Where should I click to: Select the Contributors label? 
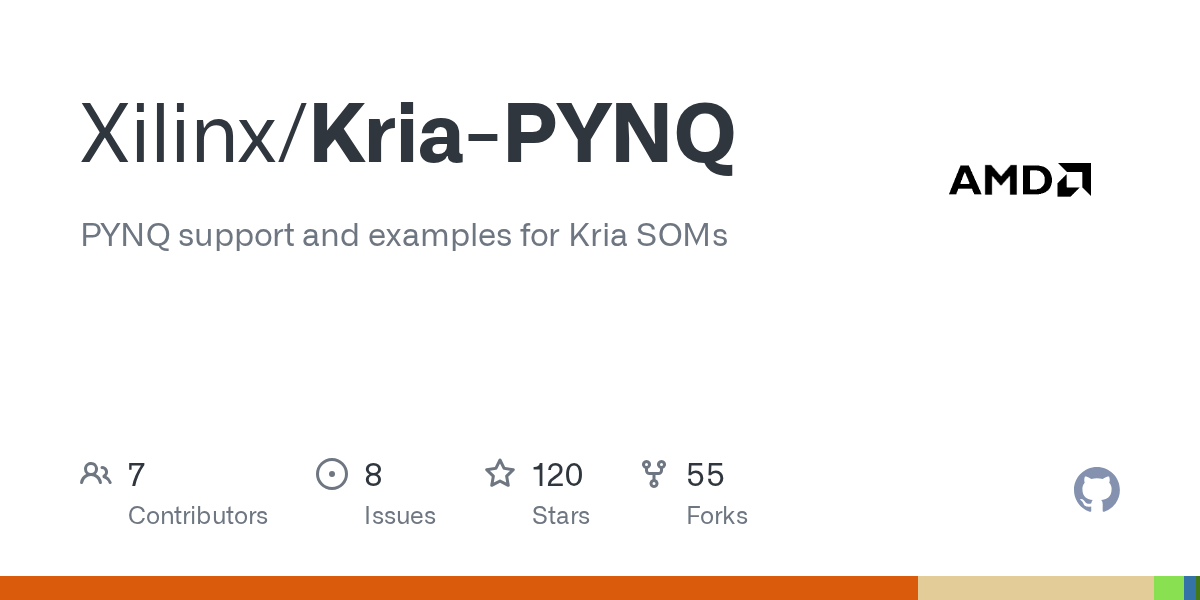coord(198,516)
